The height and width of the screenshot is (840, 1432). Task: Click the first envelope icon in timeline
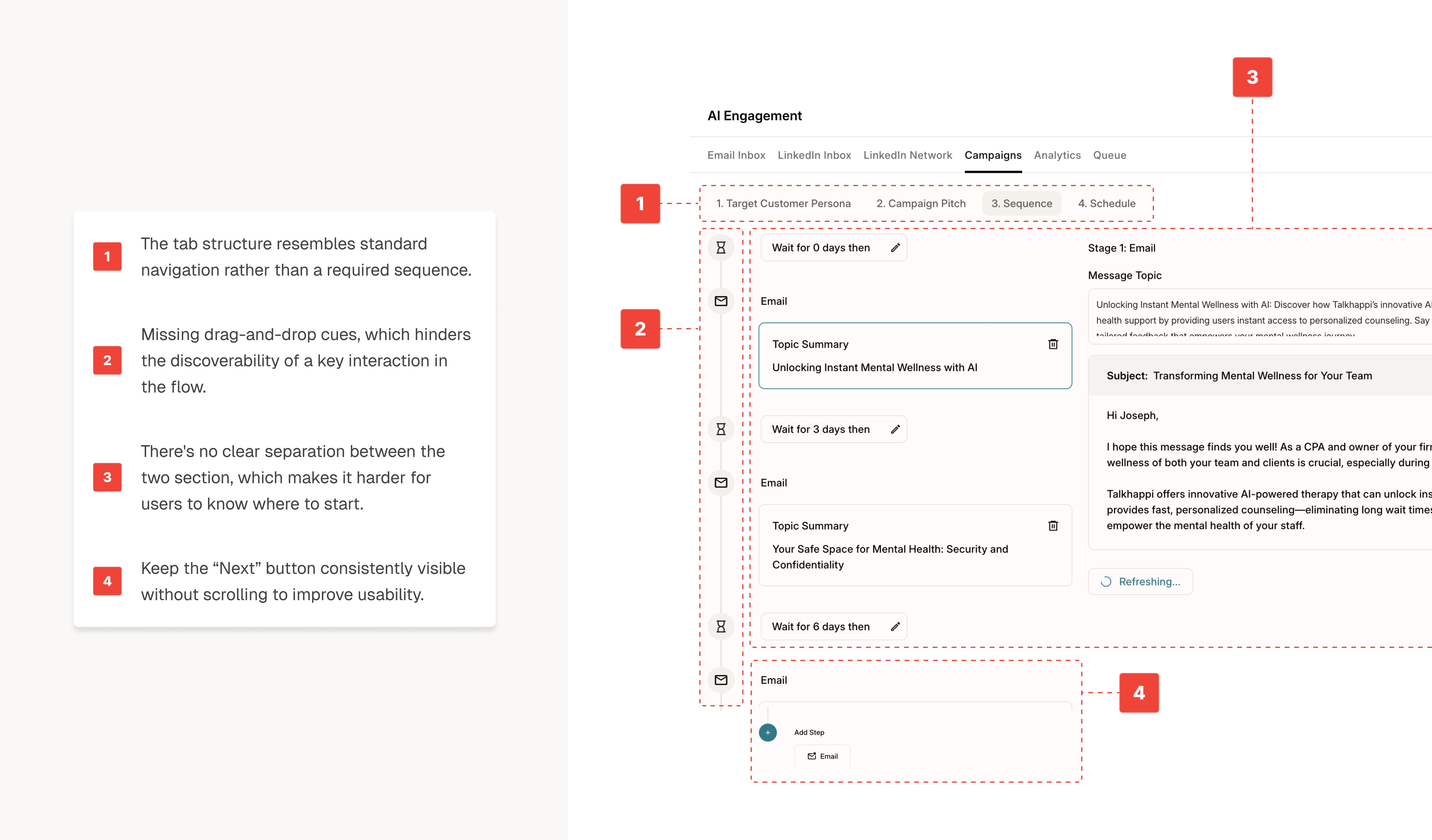(x=720, y=301)
